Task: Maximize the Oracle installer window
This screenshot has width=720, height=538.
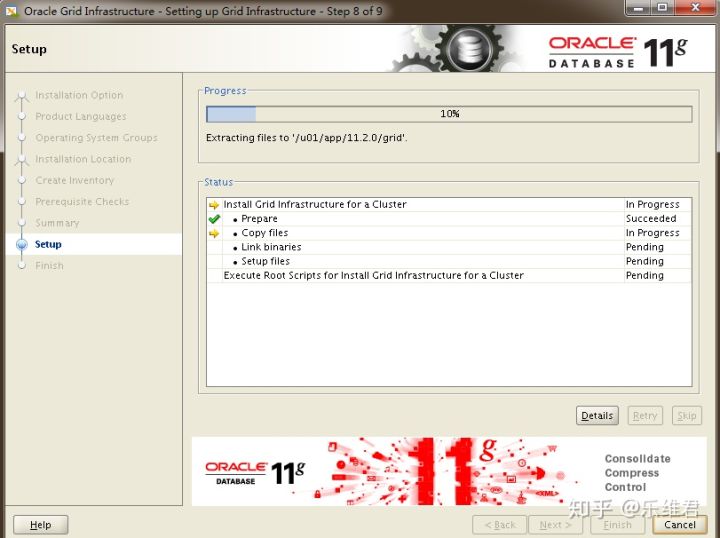Action: (x=662, y=7)
